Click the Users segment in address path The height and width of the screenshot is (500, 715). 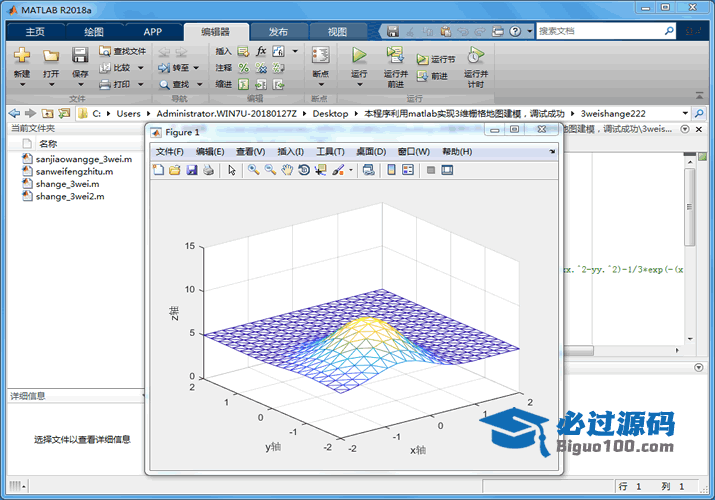[x=128, y=113]
